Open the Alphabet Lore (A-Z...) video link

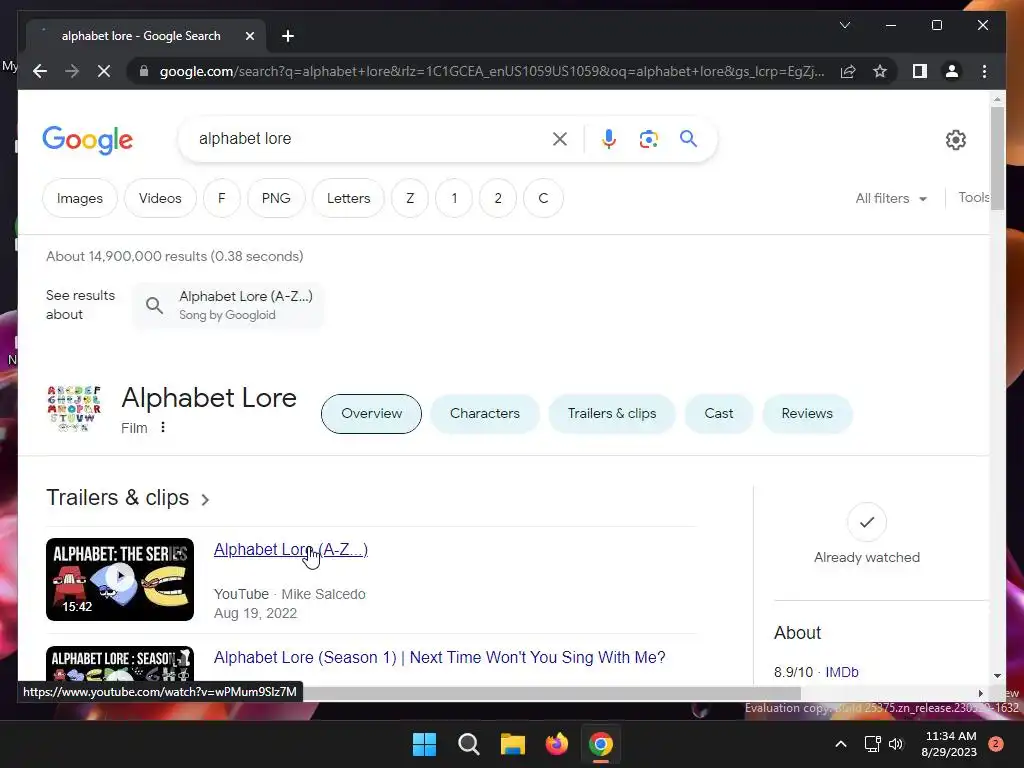(291, 550)
